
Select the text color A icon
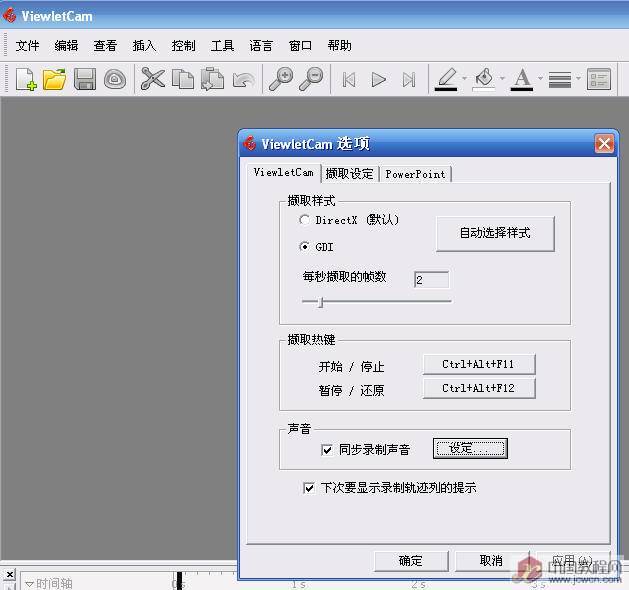(522, 79)
